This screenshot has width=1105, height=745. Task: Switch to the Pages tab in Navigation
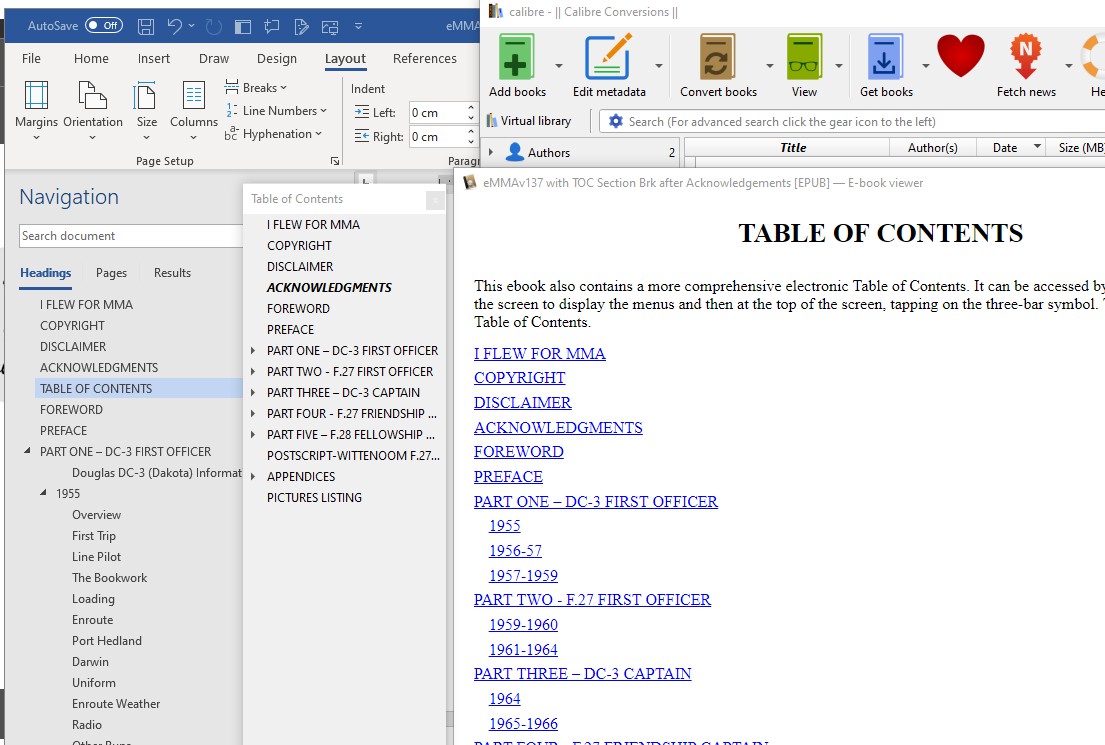[x=111, y=273]
